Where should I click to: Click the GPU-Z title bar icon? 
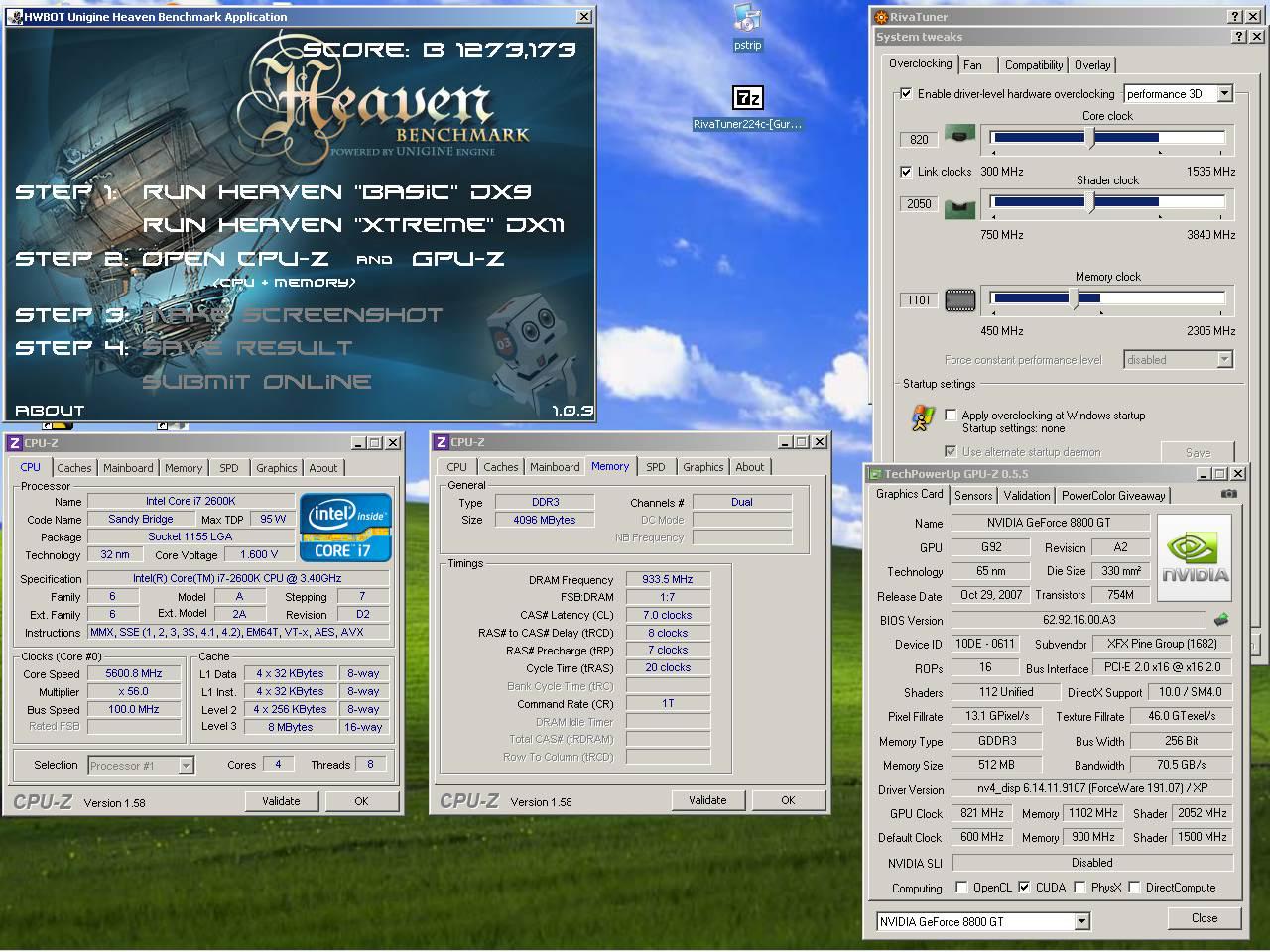coord(875,474)
